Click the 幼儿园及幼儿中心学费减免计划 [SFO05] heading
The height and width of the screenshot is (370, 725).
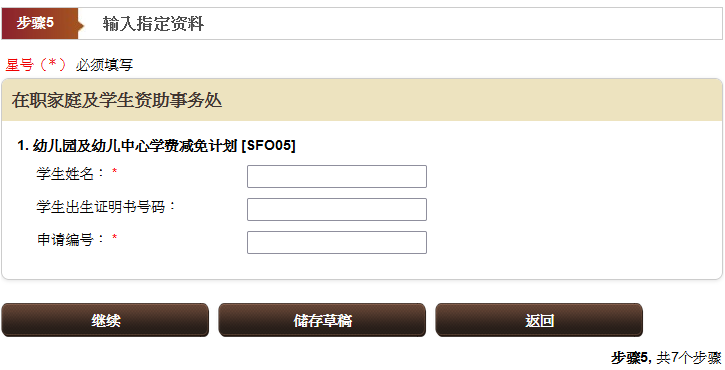[x=156, y=146]
